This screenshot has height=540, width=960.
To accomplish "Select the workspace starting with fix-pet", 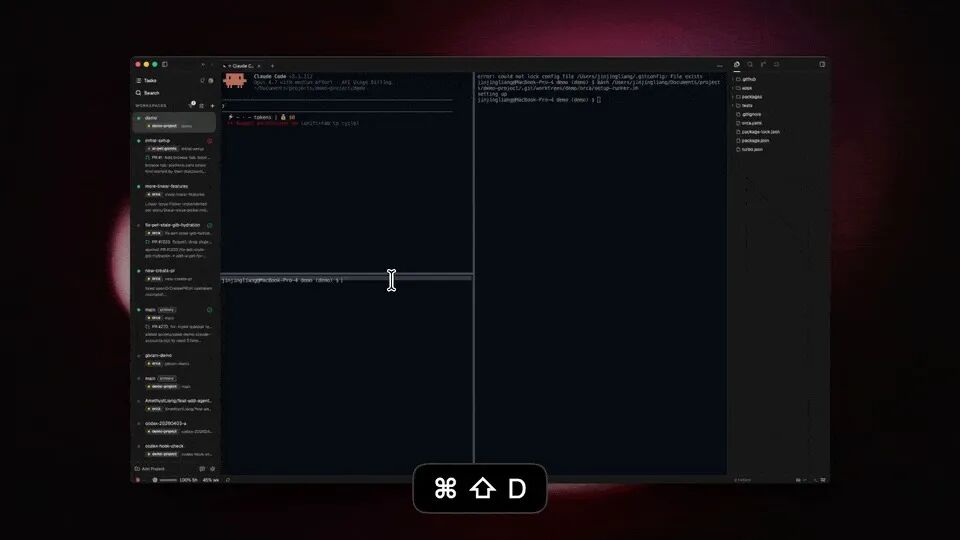I will pyautogui.click(x=175, y=241).
